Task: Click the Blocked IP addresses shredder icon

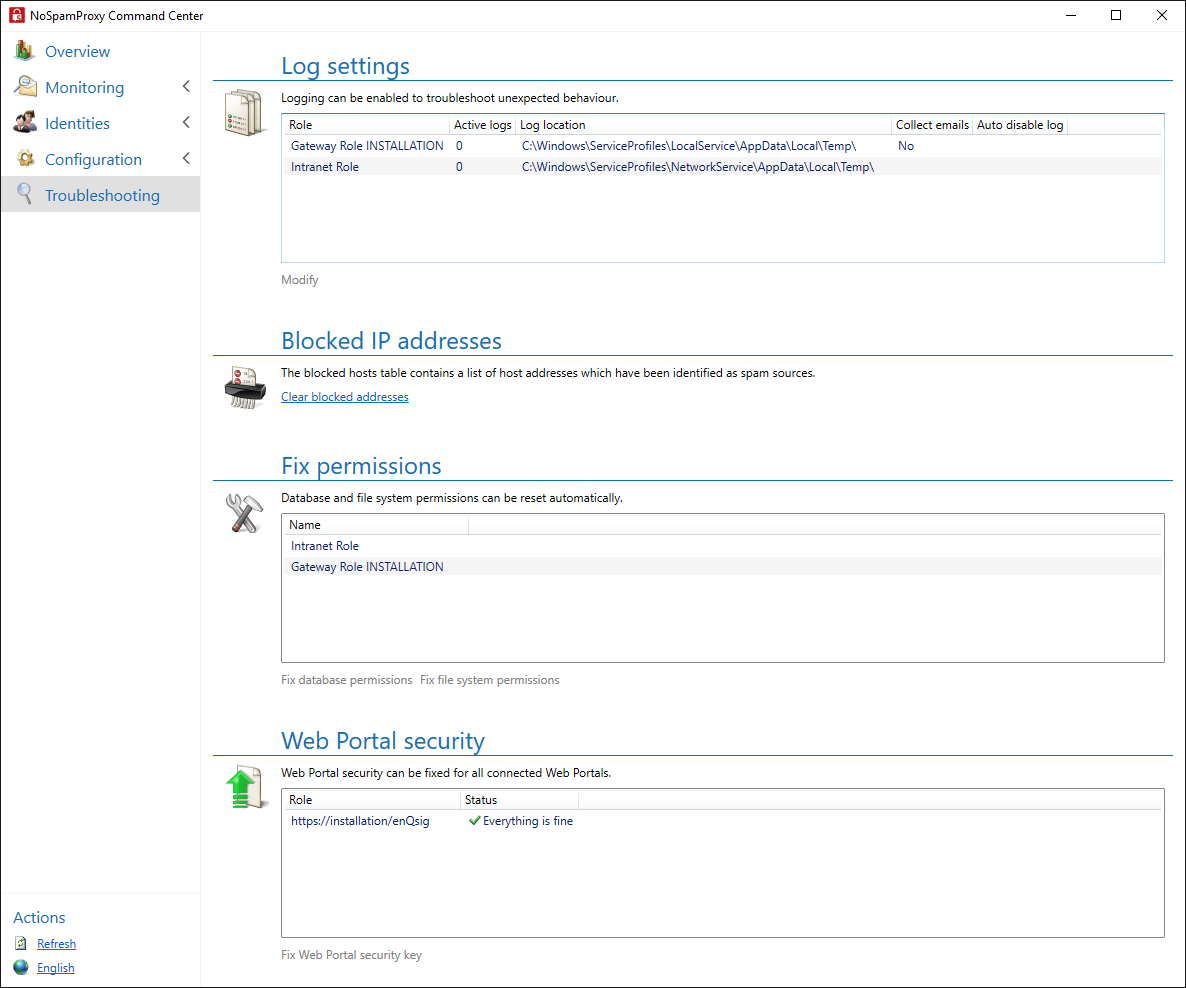Action: (x=245, y=387)
